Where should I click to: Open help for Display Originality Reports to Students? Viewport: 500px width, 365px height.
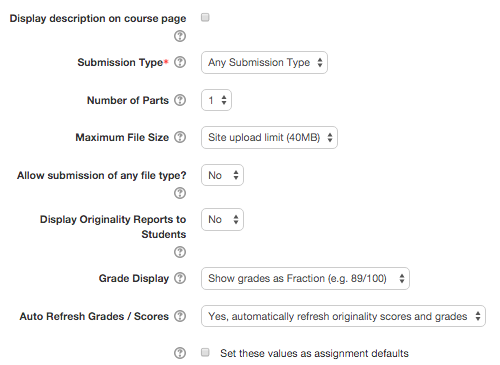pos(180,252)
